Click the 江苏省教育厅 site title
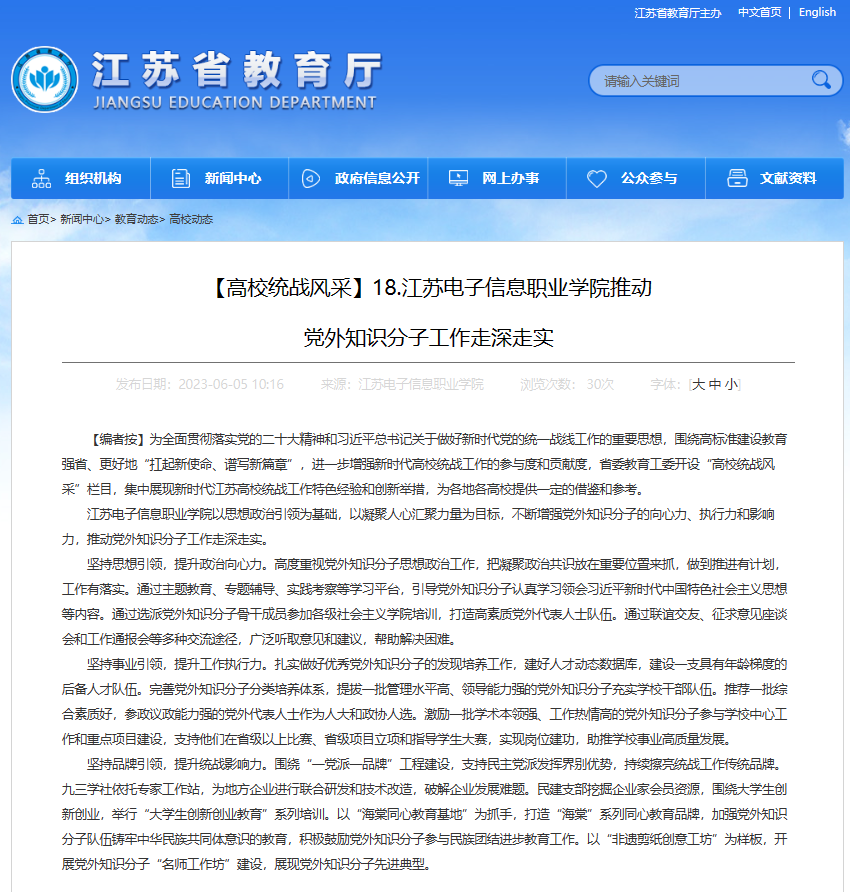 click(x=237, y=70)
